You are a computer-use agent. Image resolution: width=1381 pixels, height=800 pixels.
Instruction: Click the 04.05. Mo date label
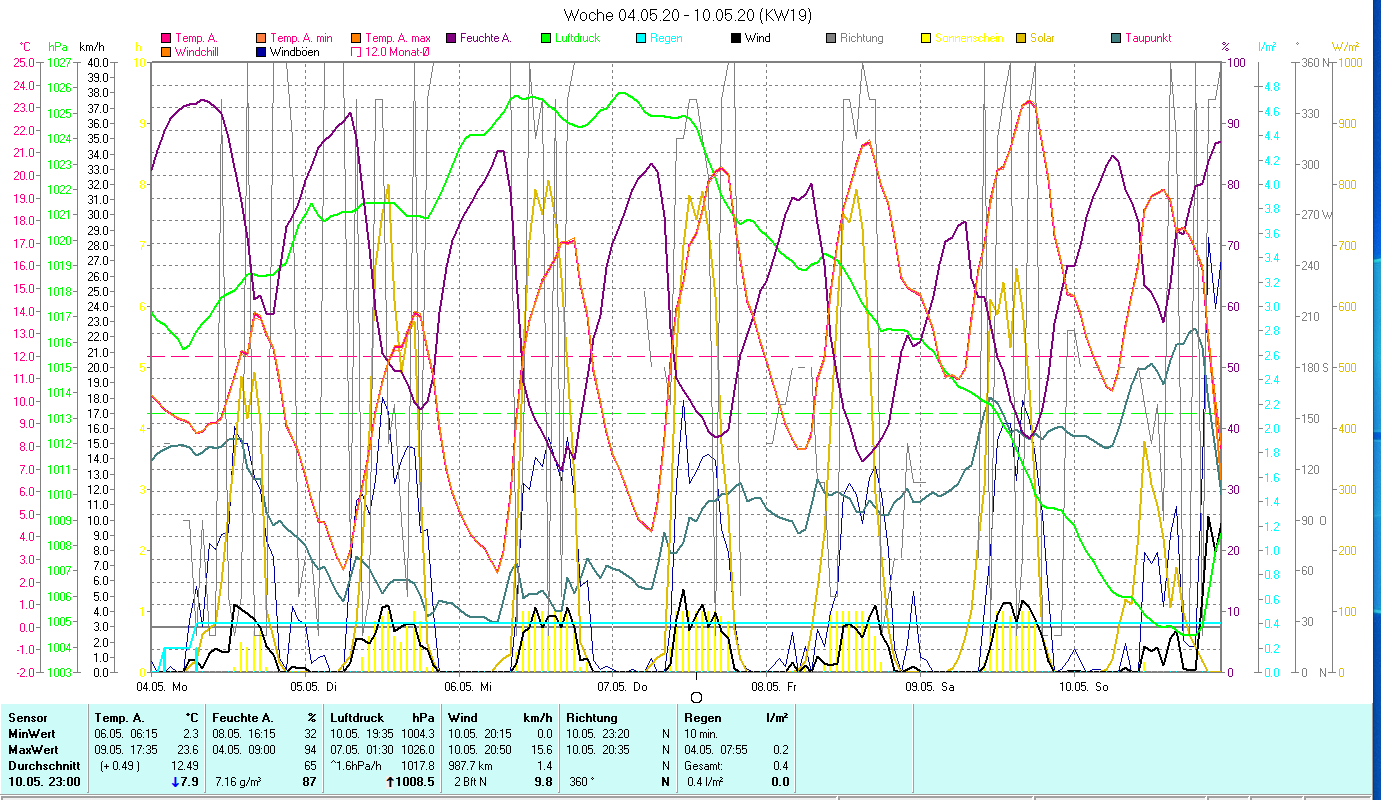[x=161, y=687]
